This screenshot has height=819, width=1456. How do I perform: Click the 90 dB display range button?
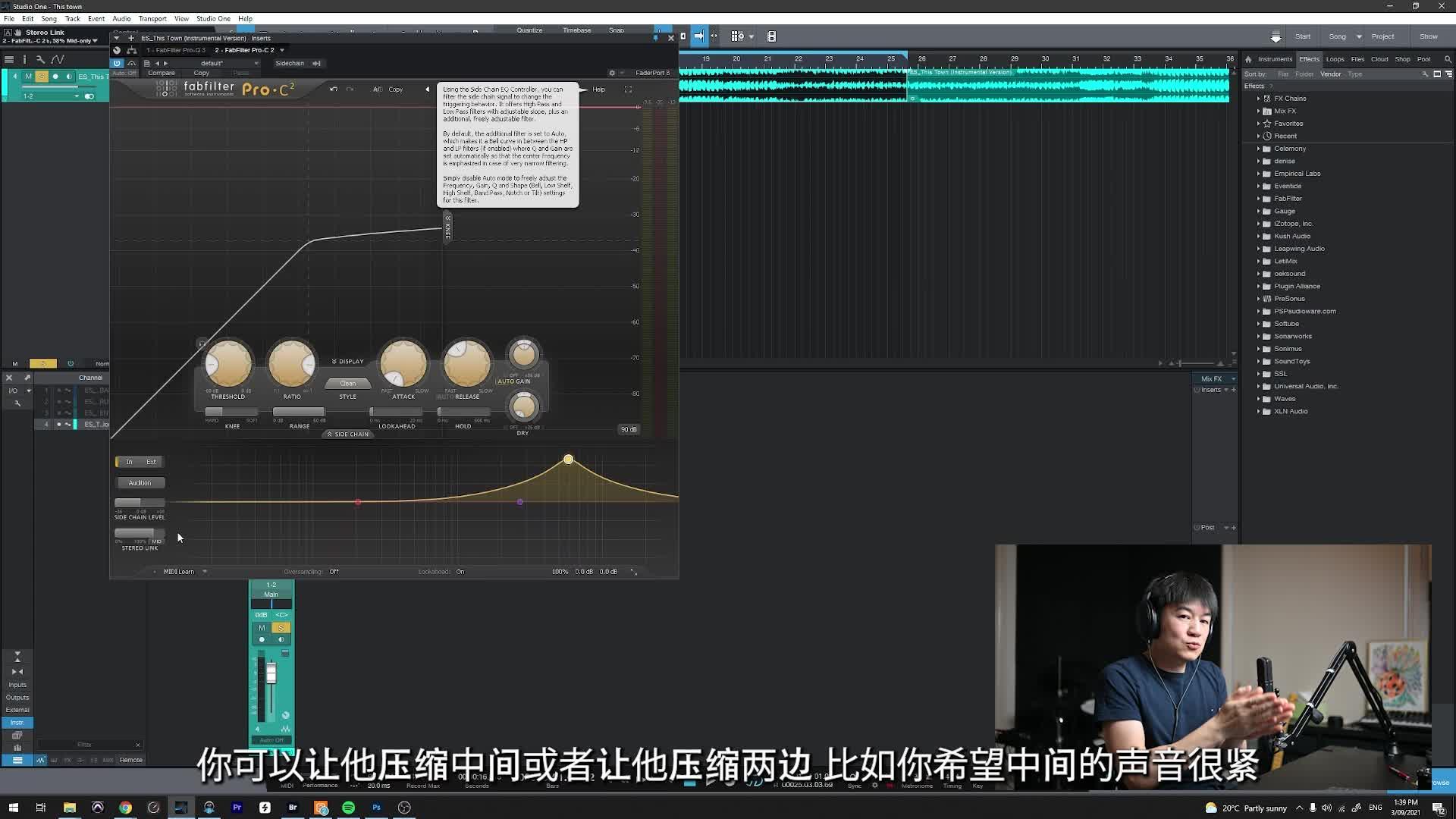(x=629, y=429)
